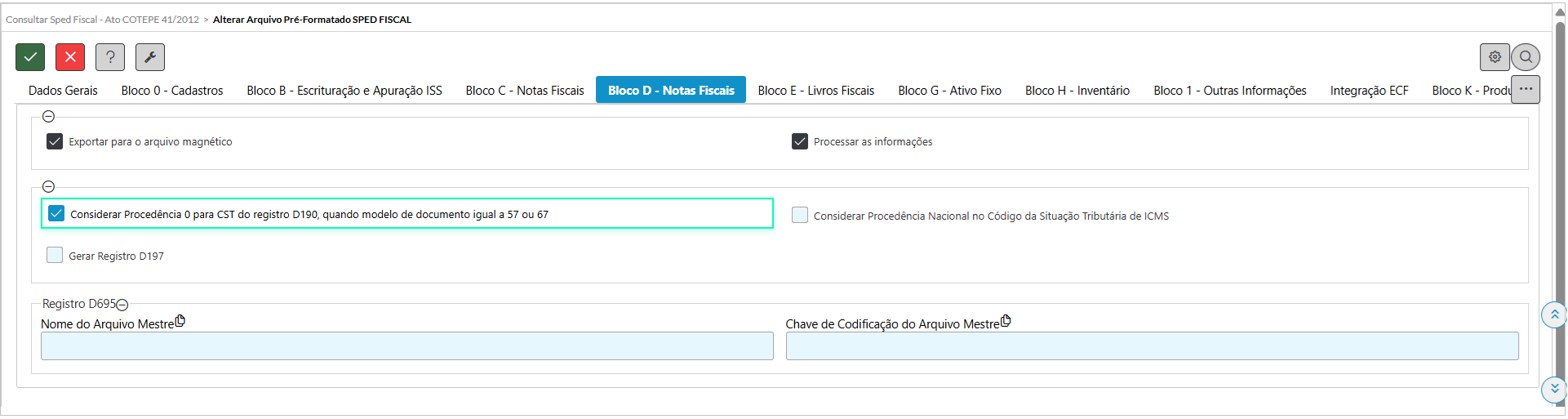Click copy icon beside Chave de Codificação label

coord(1006,321)
